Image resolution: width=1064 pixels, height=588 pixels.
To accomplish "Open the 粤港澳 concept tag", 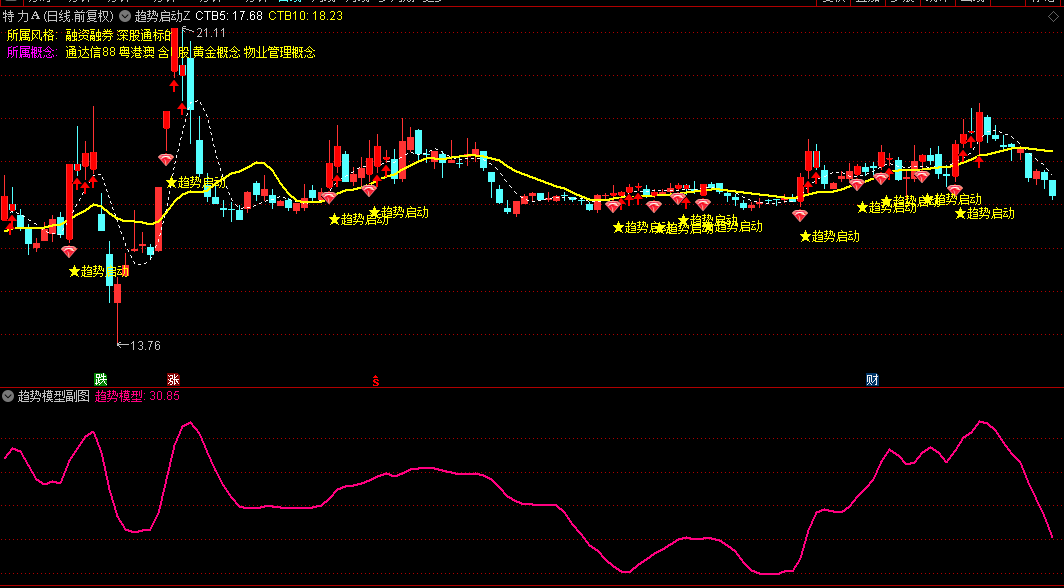I will click(x=136, y=52).
